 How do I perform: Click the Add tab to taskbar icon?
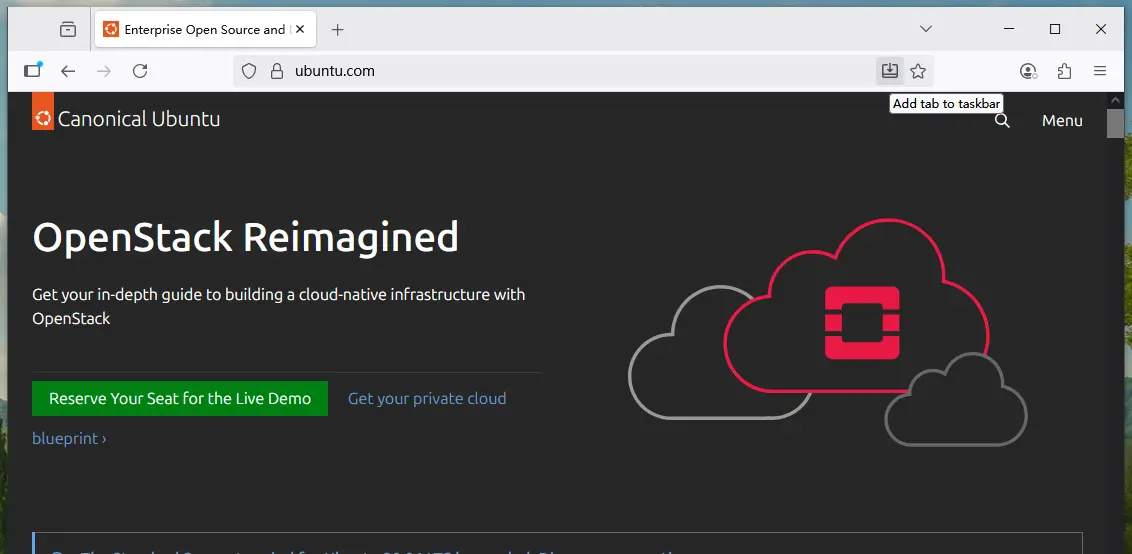pos(890,71)
